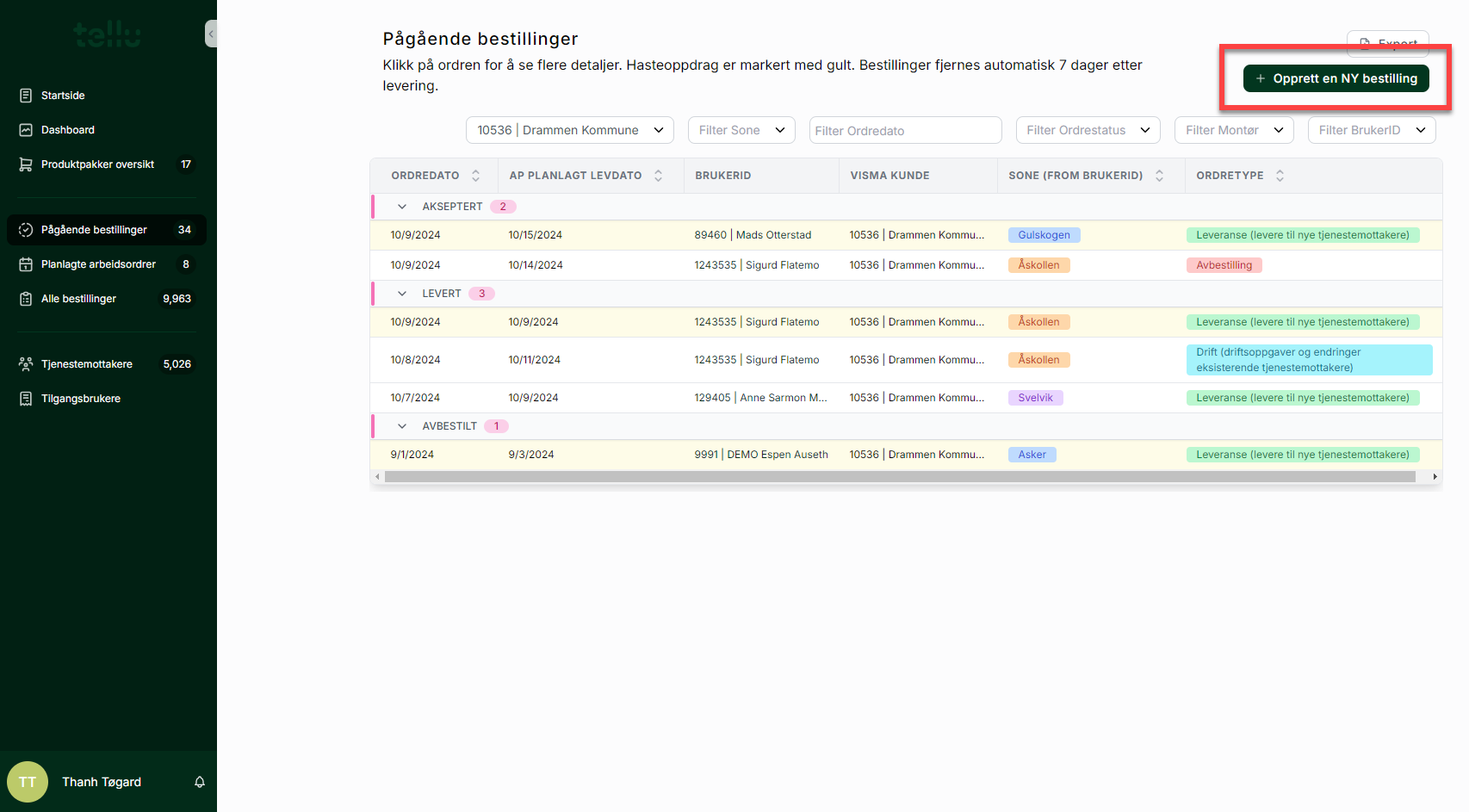The image size is (1469, 812).
Task: Click the Avbestilling order type tag
Action: tap(1224, 265)
